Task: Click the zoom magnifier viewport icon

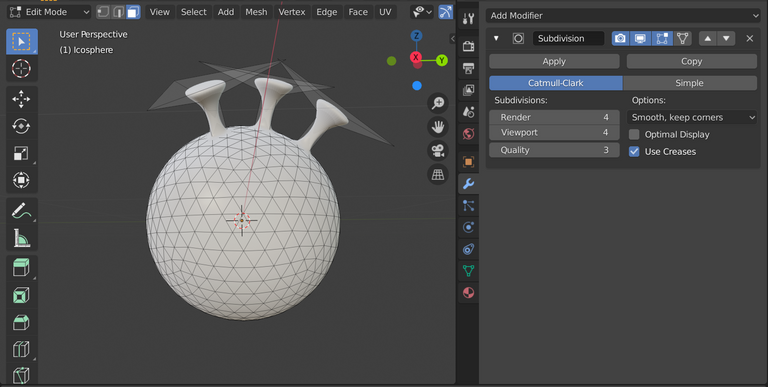Action: click(438, 103)
